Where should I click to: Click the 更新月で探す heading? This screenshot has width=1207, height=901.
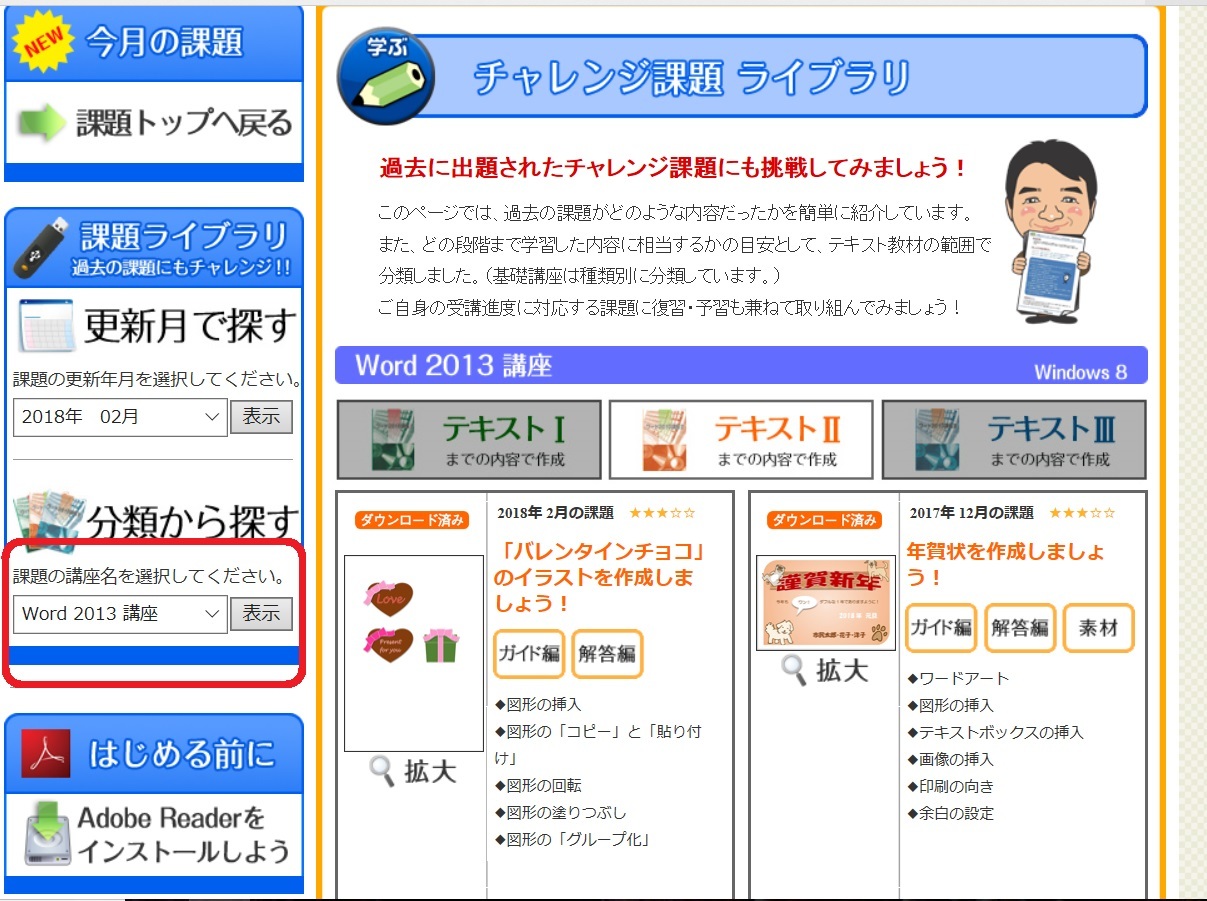pyautogui.click(x=191, y=326)
